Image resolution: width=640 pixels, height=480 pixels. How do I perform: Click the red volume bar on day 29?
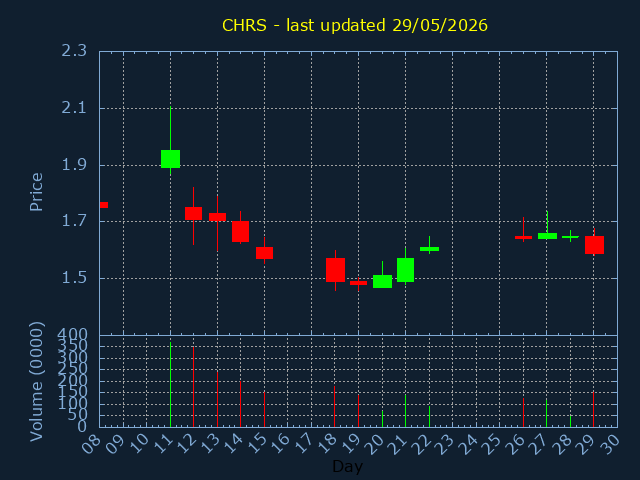(593, 409)
